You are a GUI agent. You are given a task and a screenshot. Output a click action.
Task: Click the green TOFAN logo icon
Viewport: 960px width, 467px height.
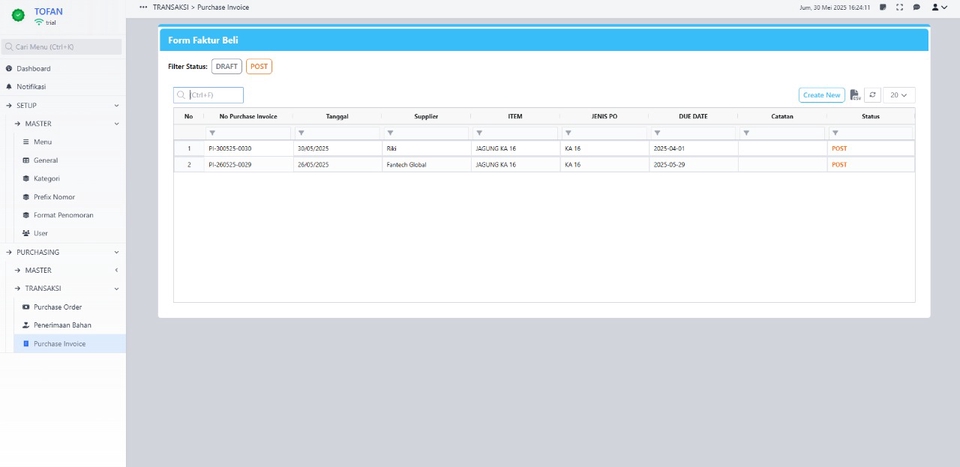click(x=18, y=15)
